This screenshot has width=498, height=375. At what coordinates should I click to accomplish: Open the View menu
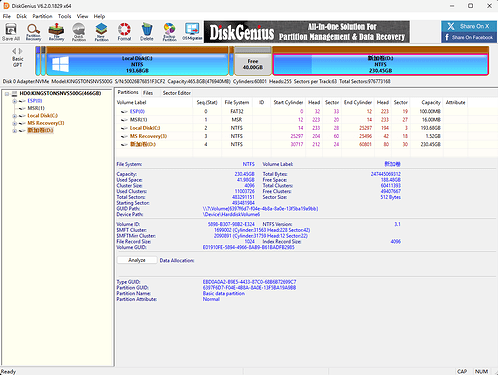click(x=82, y=16)
